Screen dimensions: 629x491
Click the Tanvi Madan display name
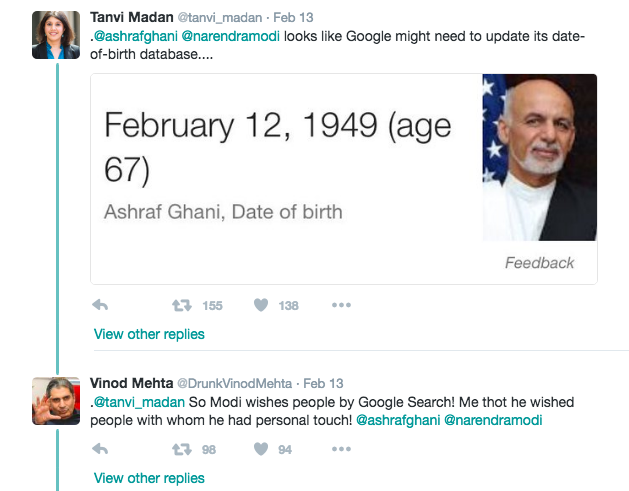pyautogui.click(x=131, y=18)
